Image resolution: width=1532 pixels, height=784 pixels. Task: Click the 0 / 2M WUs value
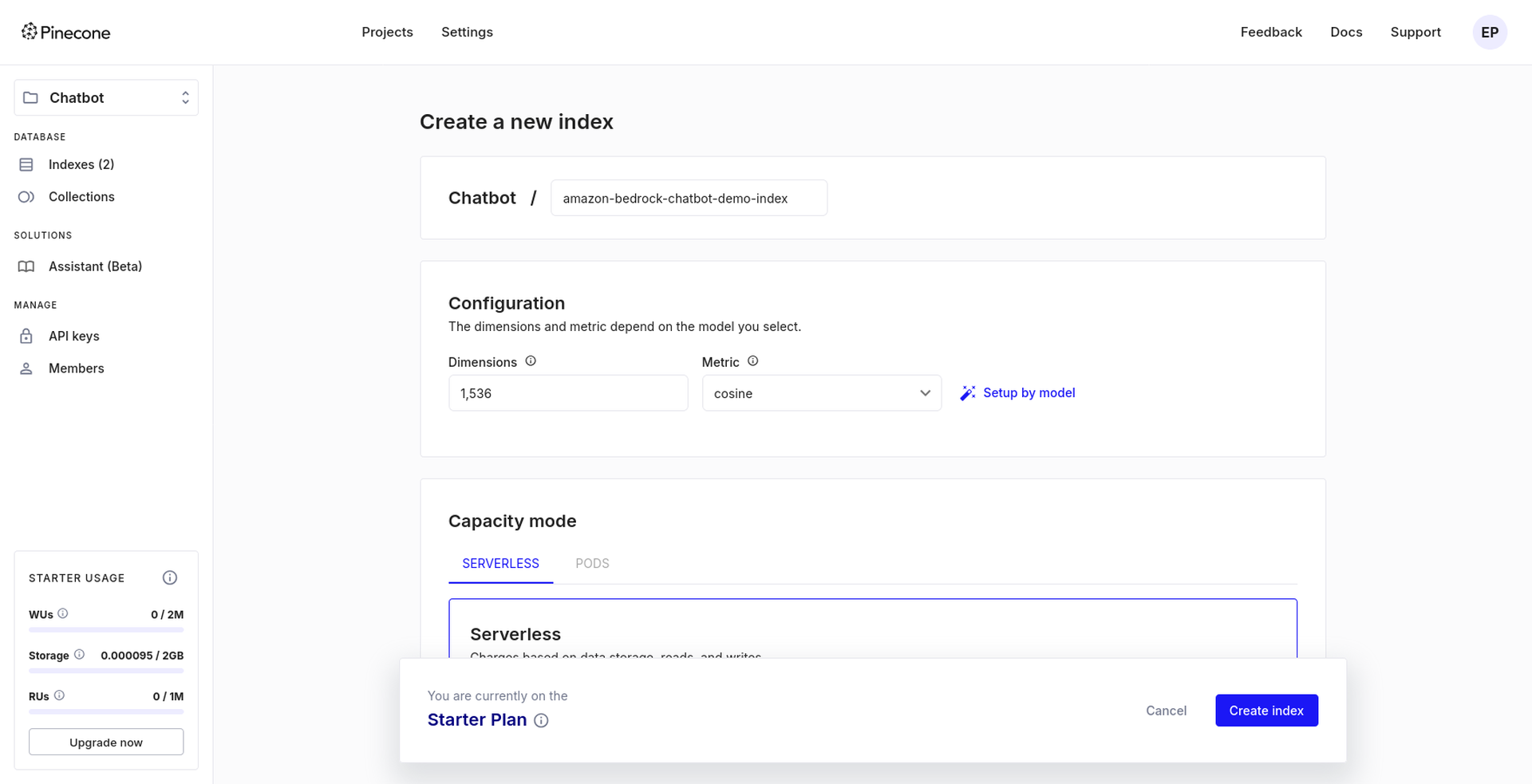tap(168, 614)
